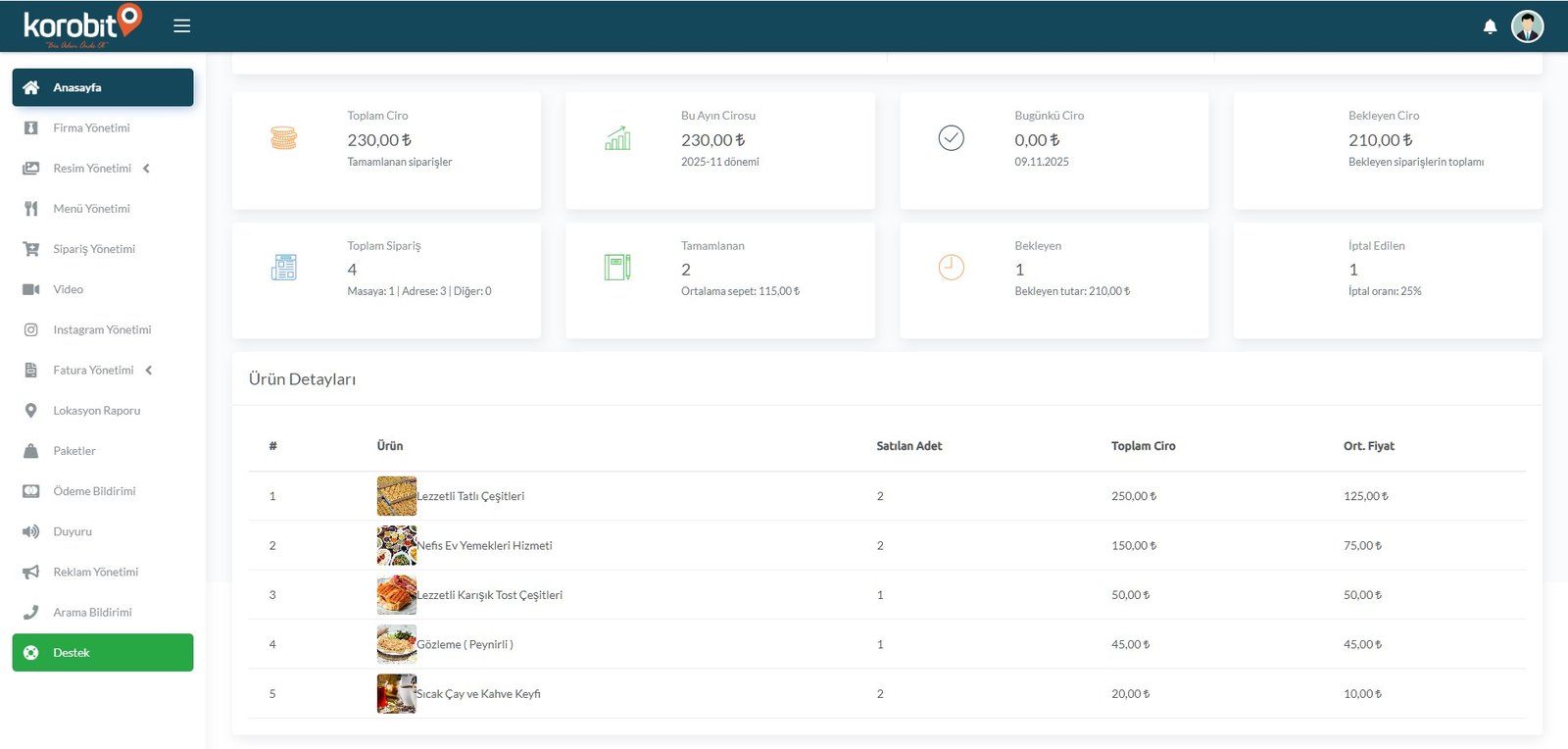Expand the Resim Yönetimi submenu arrow
This screenshot has height=749, width=1568.
coord(147,169)
